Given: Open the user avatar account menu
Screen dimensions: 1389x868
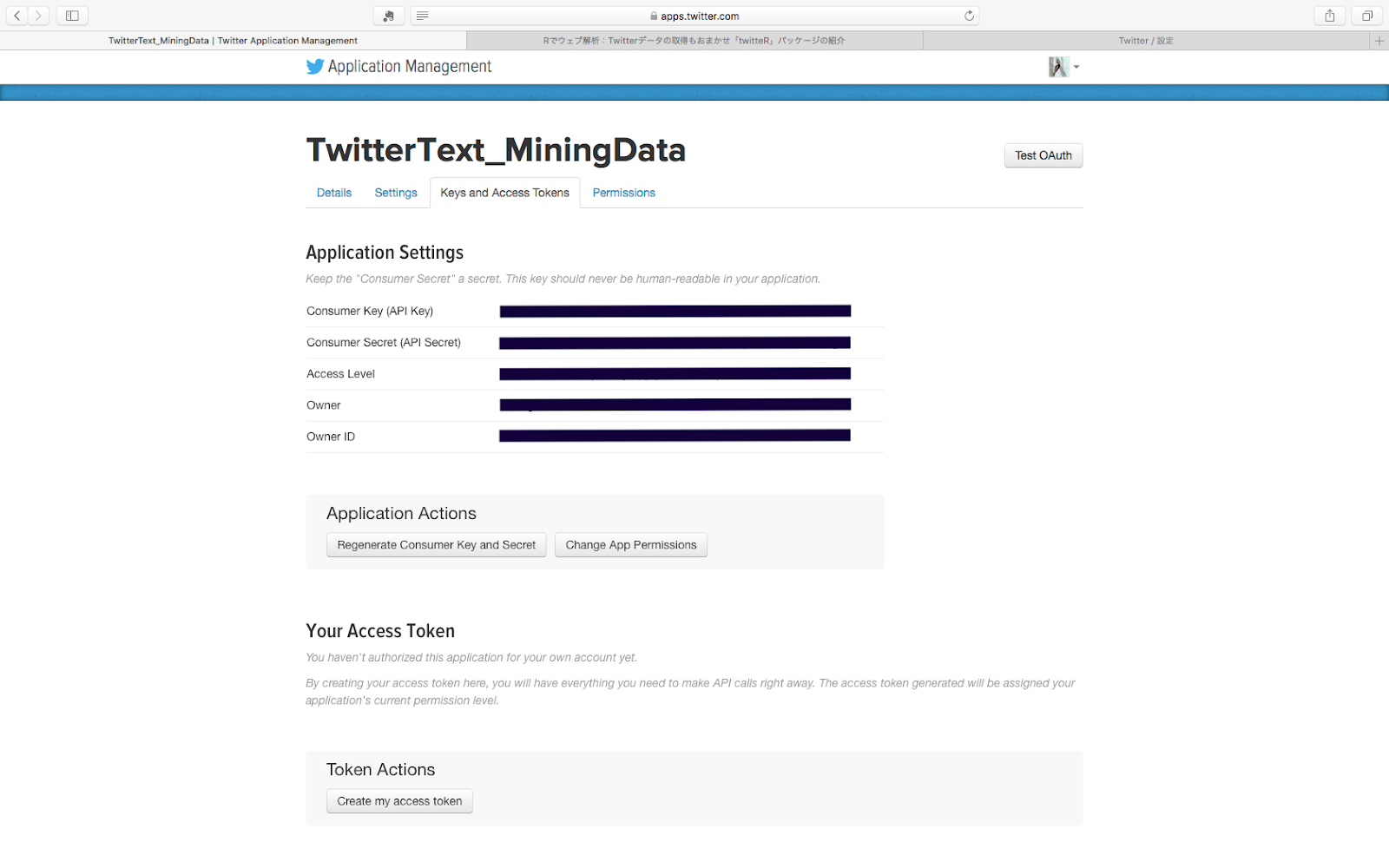Looking at the screenshot, I should (1057, 67).
